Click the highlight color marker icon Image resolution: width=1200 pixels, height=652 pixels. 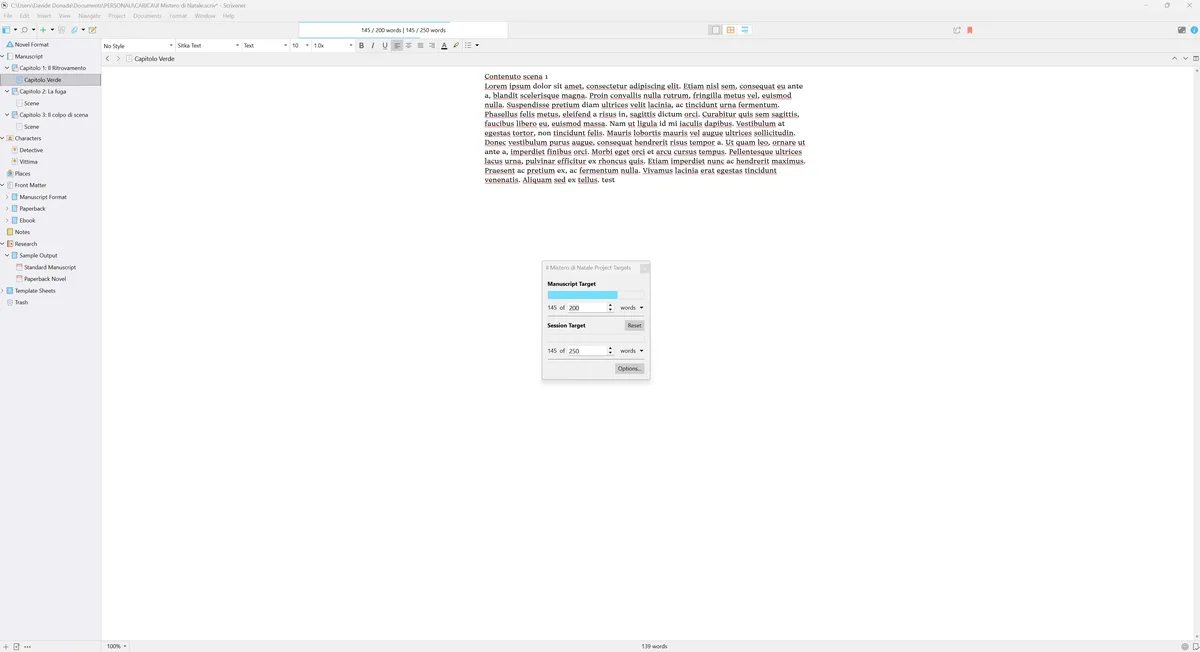[x=456, y=45]
